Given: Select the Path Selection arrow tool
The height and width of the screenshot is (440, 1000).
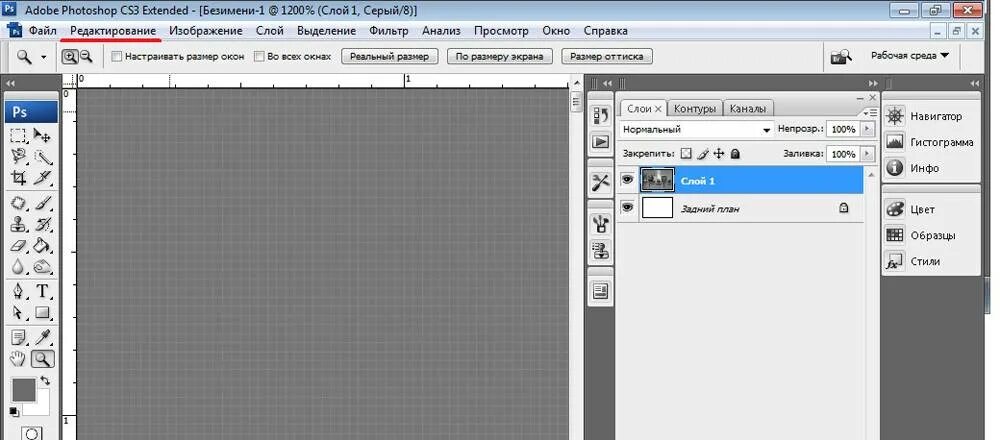Looking at the screenshot, I should point(18,313).
